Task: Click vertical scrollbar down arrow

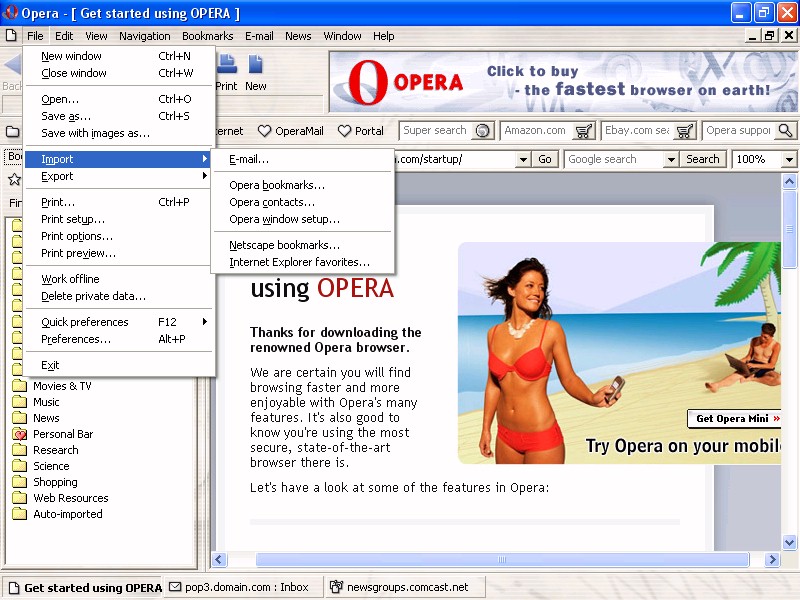Action: tap(789, 542)
